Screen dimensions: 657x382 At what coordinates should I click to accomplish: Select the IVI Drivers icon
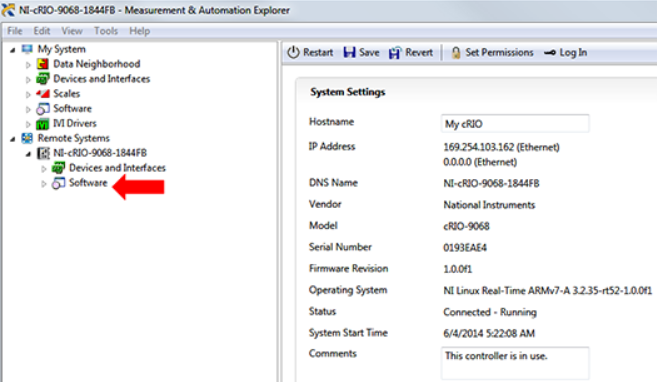[42, 124]
